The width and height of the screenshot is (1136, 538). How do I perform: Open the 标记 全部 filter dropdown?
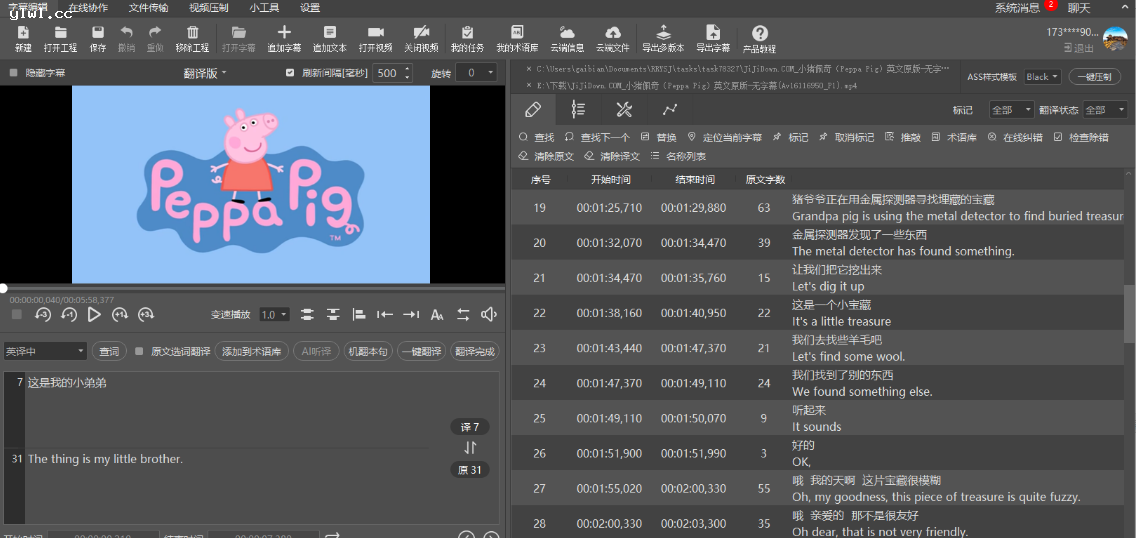[x=1012, y=110]
